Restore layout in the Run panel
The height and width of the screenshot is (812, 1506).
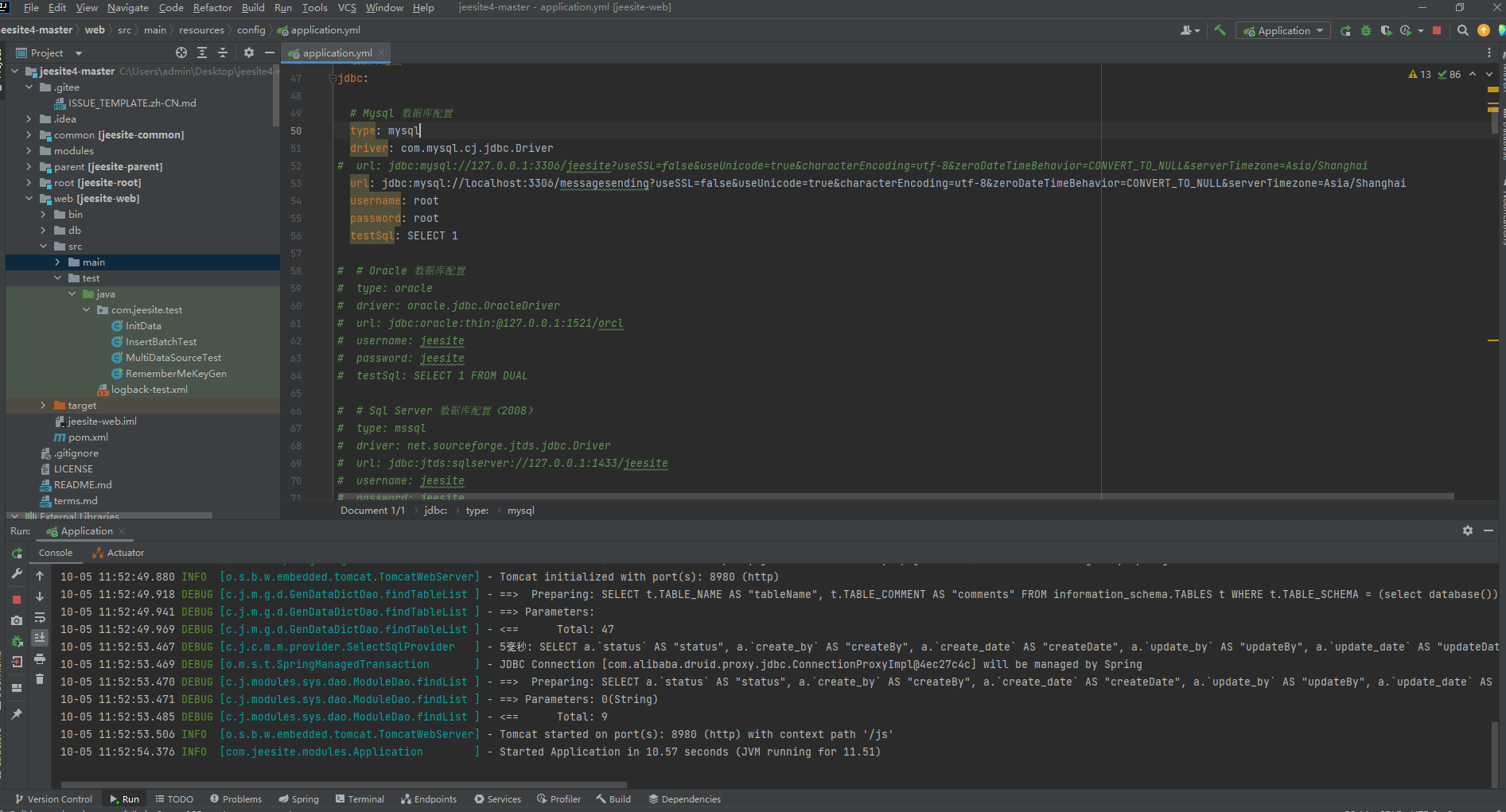[x=17, y=688]
